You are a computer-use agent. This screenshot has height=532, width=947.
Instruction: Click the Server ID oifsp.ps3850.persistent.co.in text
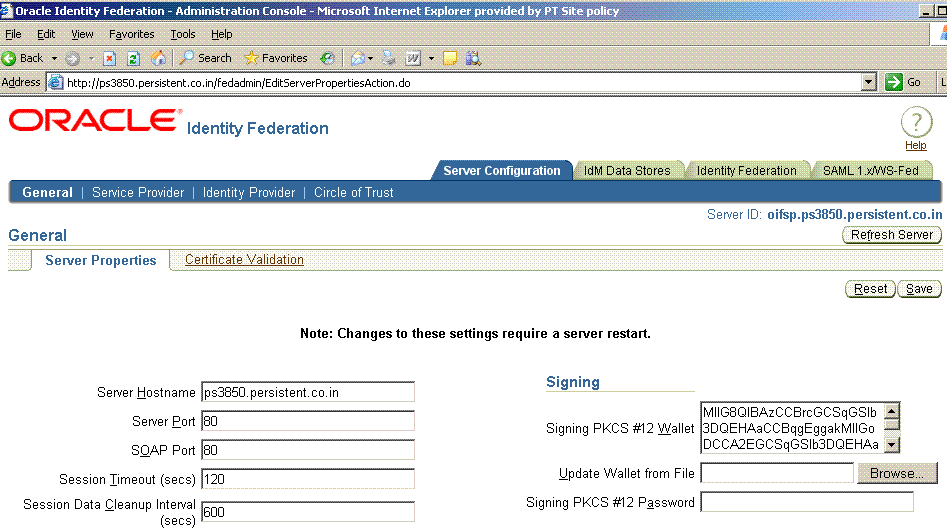click(x=854, y=214)
